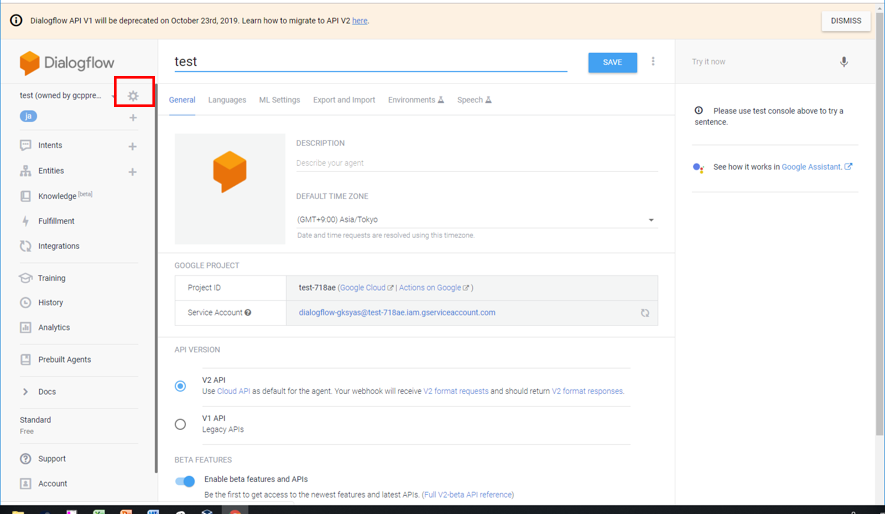Click the agent avatar image
This screenshot has width=885, height=514.
click(230, 188)
